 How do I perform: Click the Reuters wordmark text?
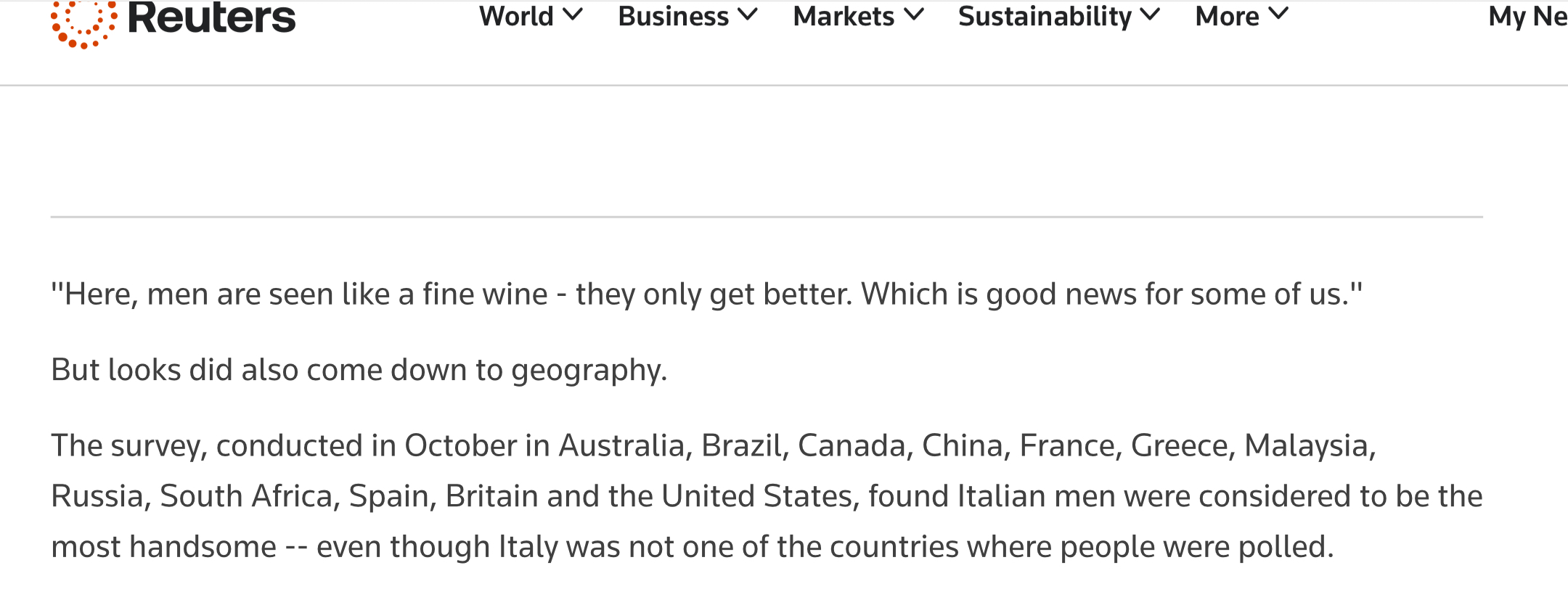(211, 17)
